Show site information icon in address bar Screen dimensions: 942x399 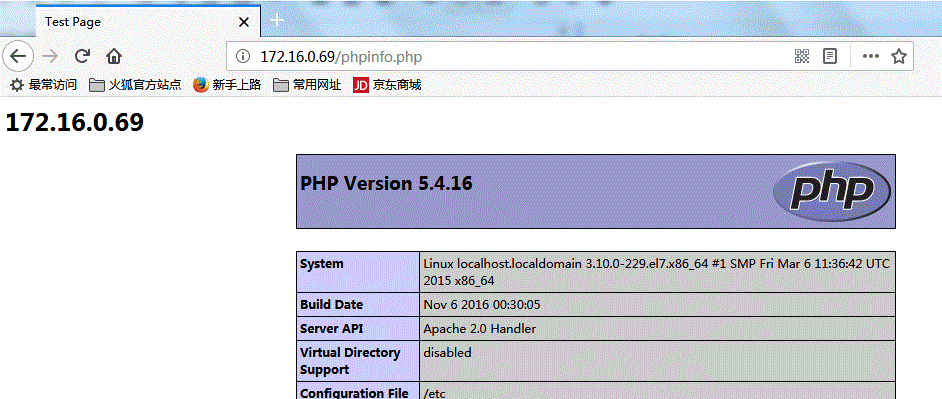(243, 56)
